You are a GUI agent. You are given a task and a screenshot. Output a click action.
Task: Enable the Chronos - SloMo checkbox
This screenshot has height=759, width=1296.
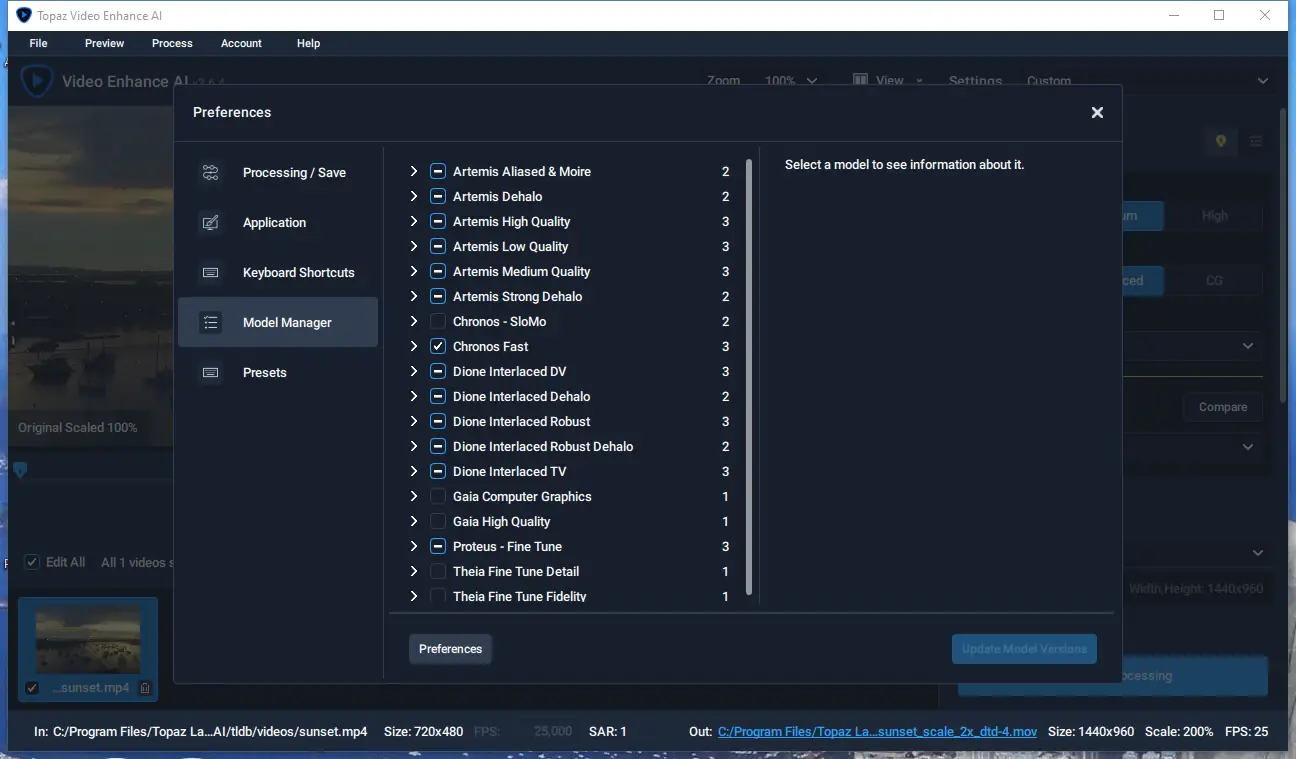438,321
